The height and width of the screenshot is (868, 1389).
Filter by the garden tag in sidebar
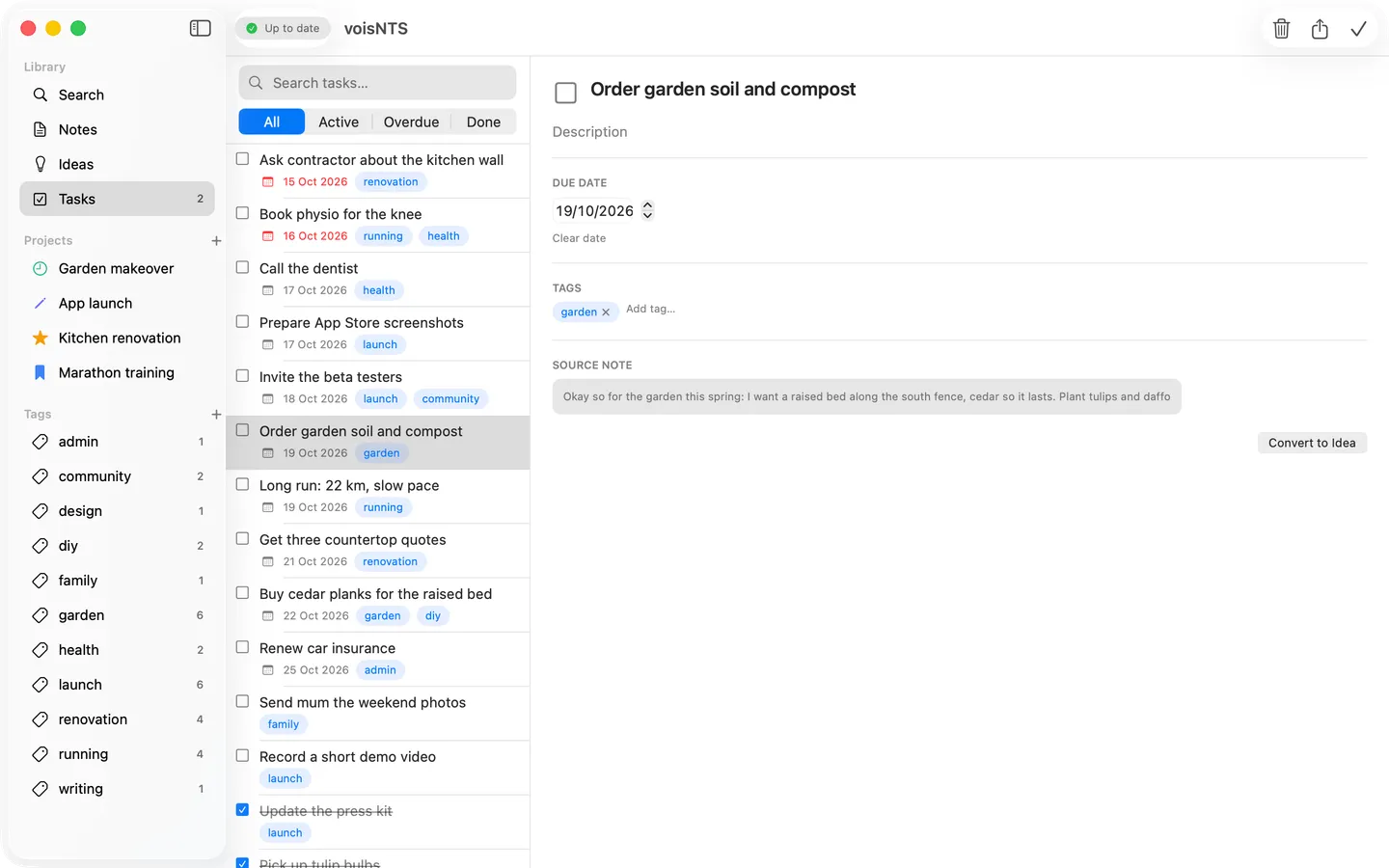pos(117,615)
